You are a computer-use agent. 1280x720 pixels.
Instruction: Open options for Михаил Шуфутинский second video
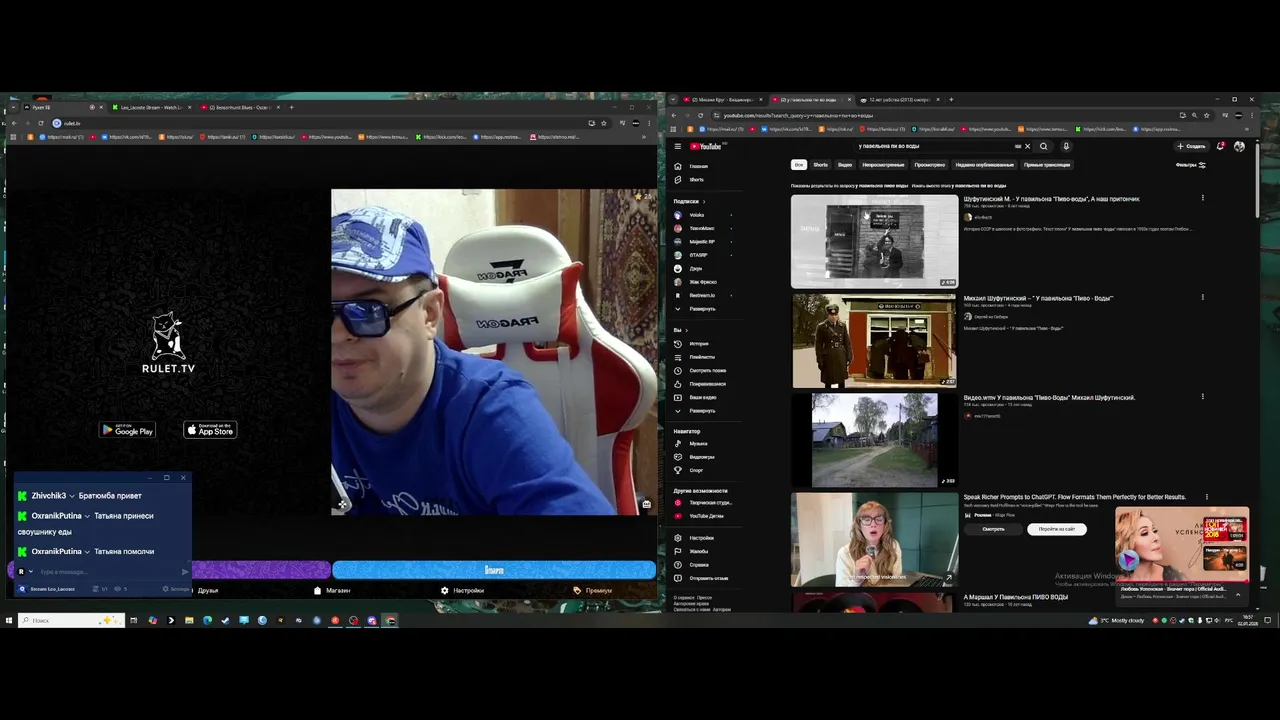click(x=1202, y=297)
